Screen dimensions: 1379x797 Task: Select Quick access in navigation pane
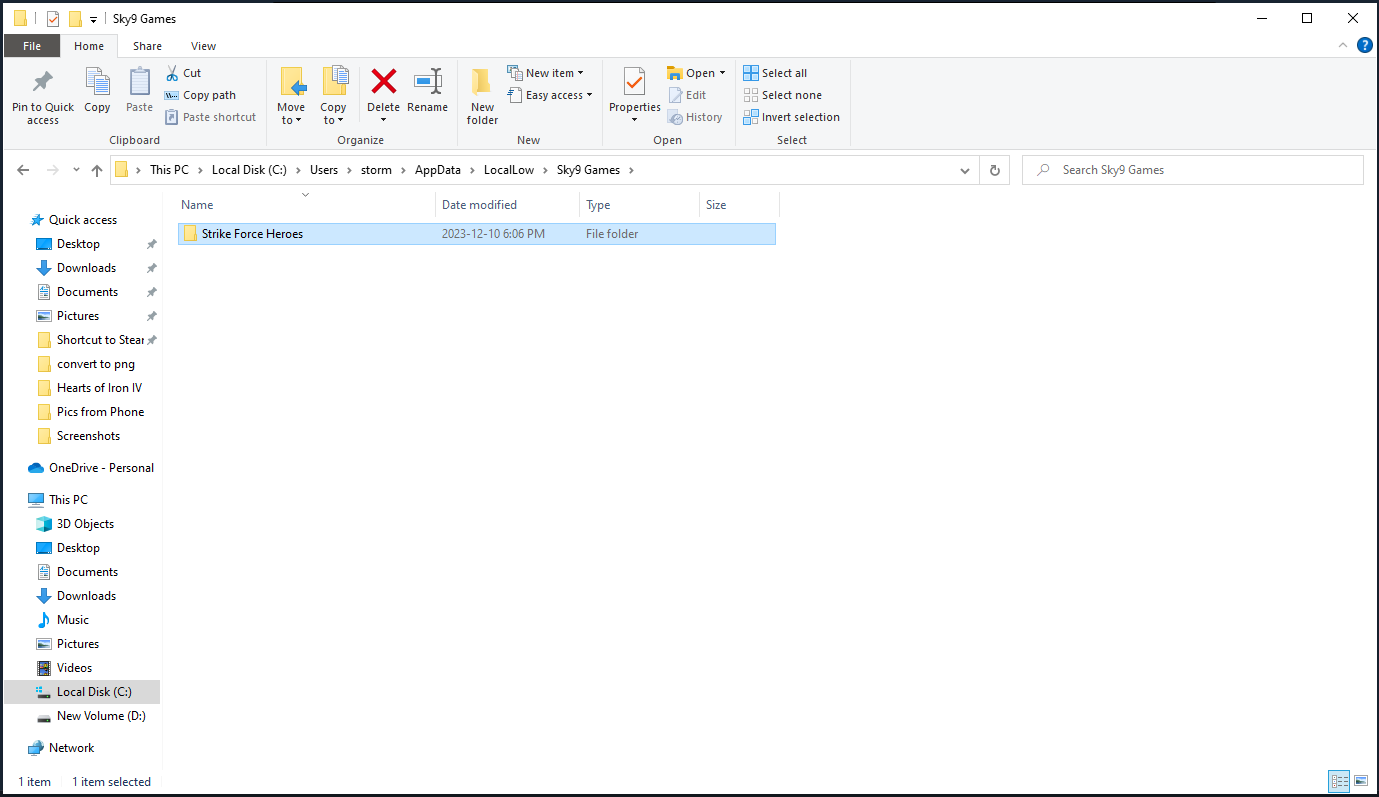[82, 220]
